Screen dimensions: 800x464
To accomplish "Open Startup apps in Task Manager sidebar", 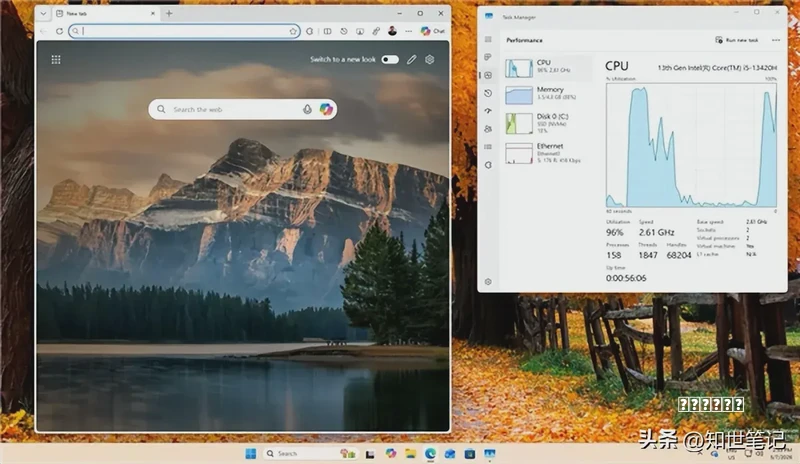I will click(488, 111).
